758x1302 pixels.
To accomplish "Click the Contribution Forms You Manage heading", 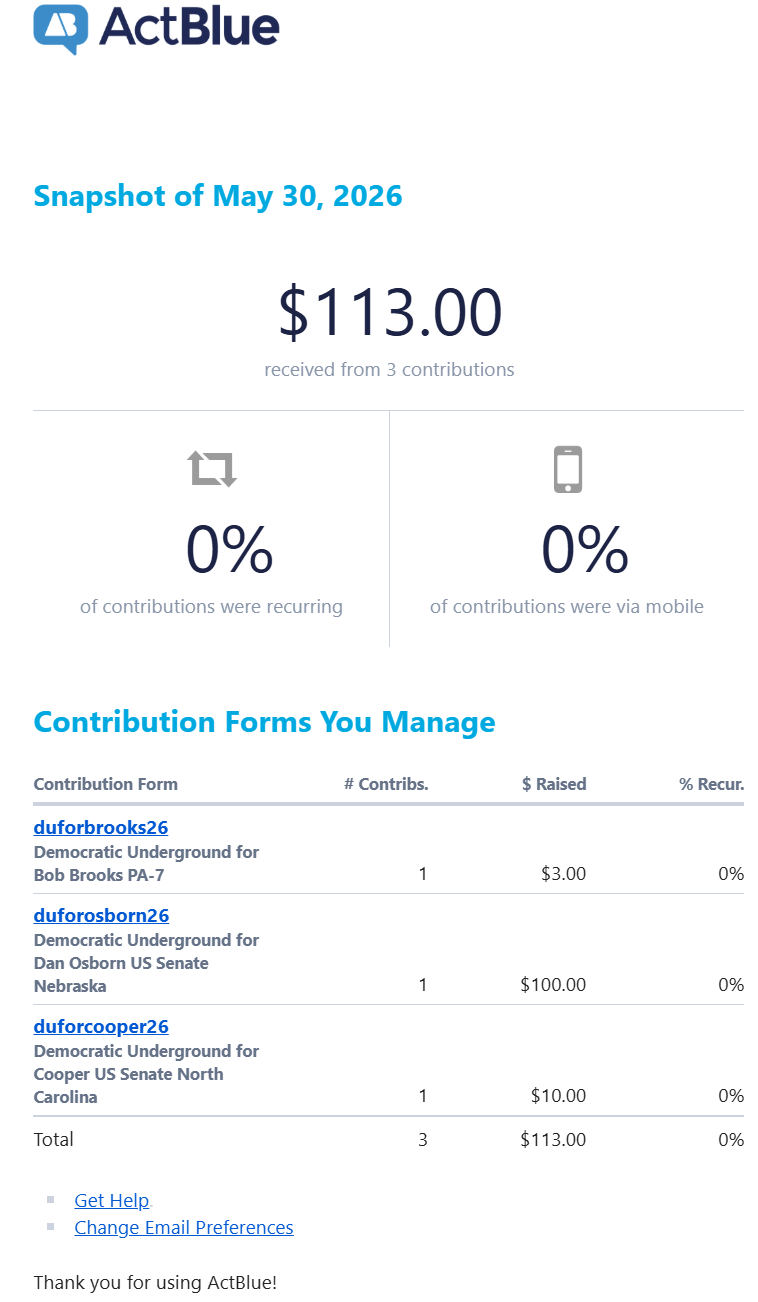I will coord(265,722).
